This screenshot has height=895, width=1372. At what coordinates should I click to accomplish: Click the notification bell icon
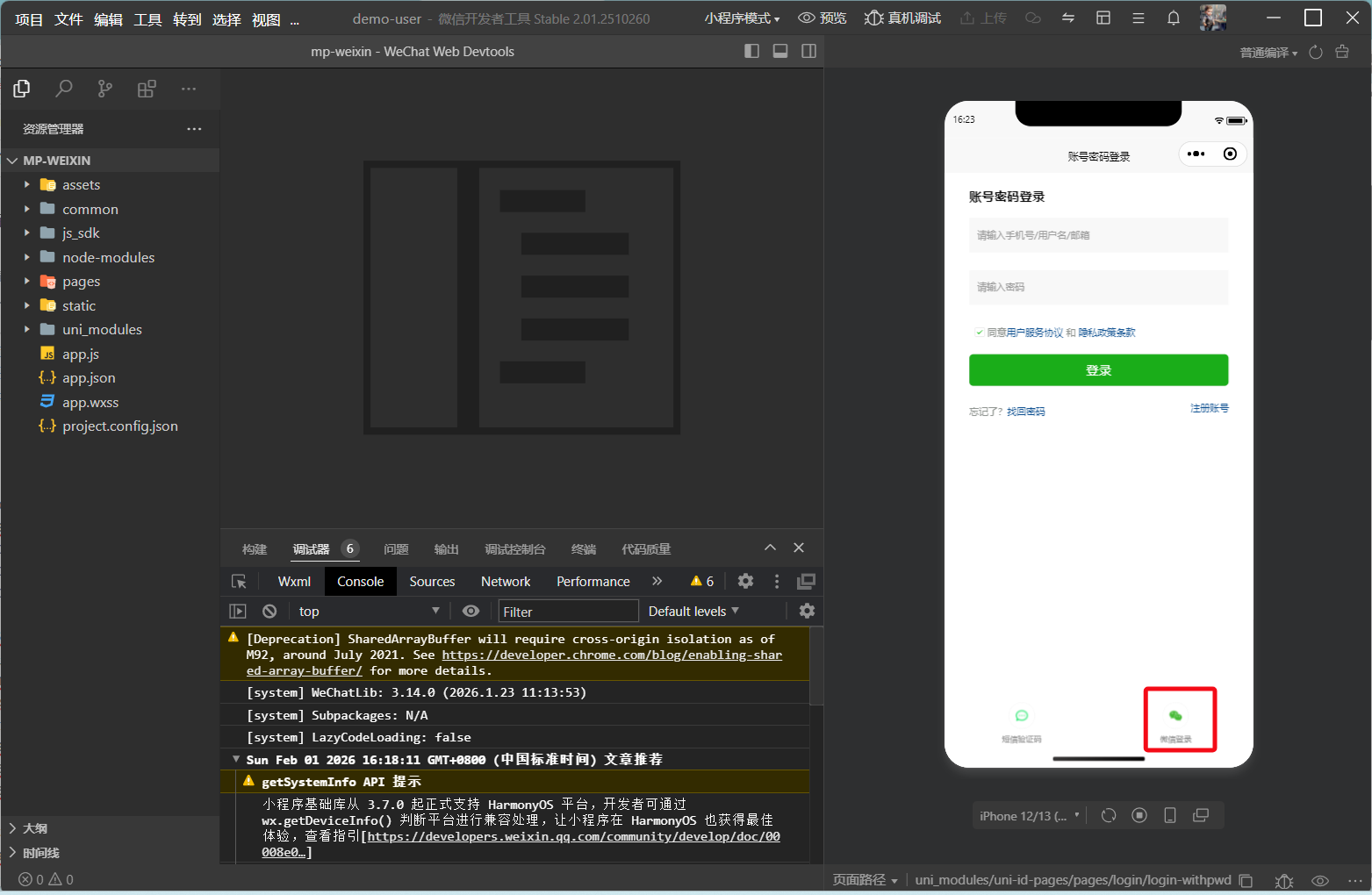coord(1173,18)
